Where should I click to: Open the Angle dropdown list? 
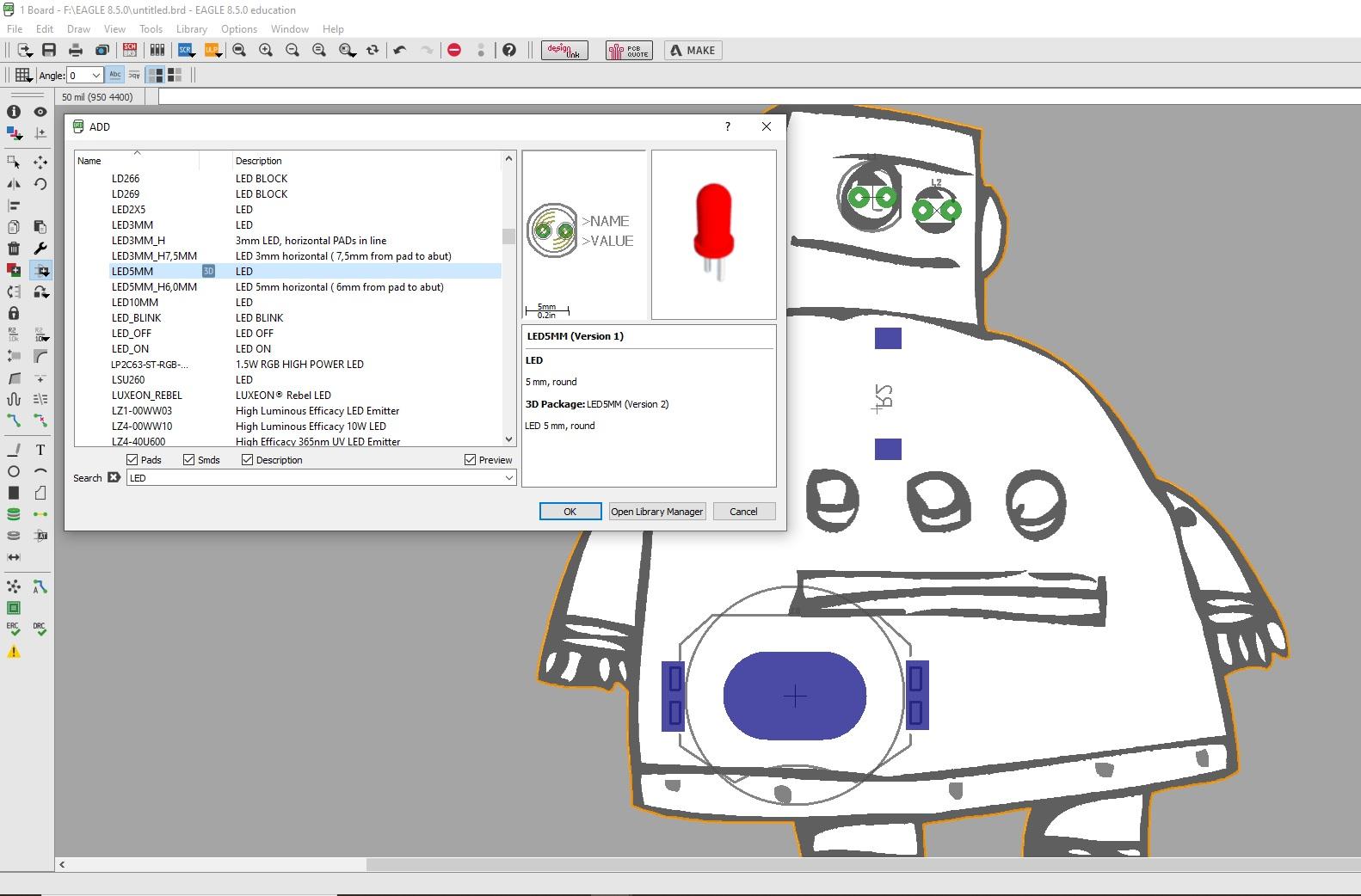[95, 76]
